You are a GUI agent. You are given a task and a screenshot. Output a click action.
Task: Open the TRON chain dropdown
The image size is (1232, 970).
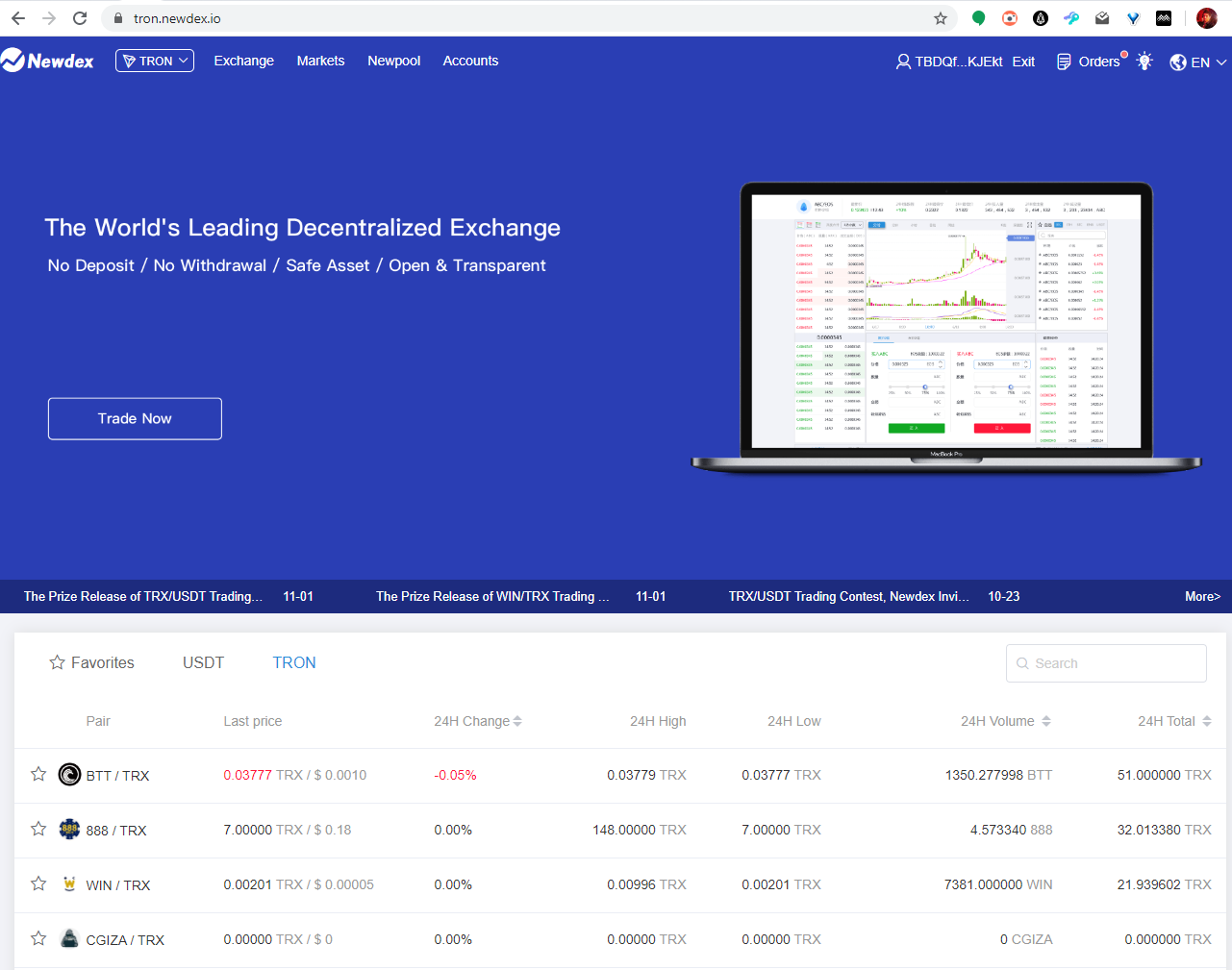155,61
